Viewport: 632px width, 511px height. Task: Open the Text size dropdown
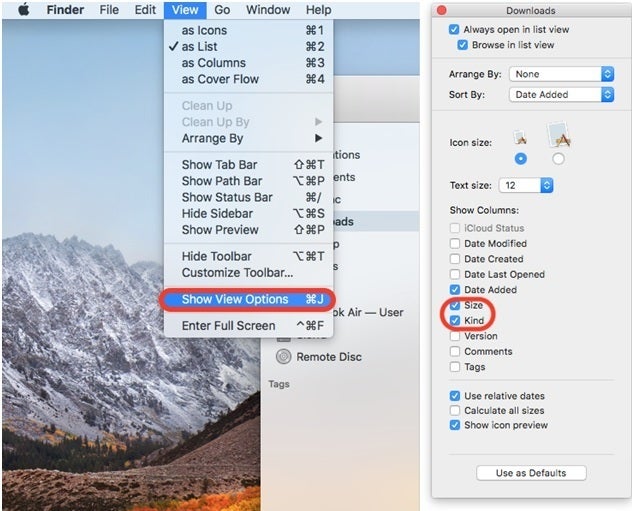pos(526,185)
